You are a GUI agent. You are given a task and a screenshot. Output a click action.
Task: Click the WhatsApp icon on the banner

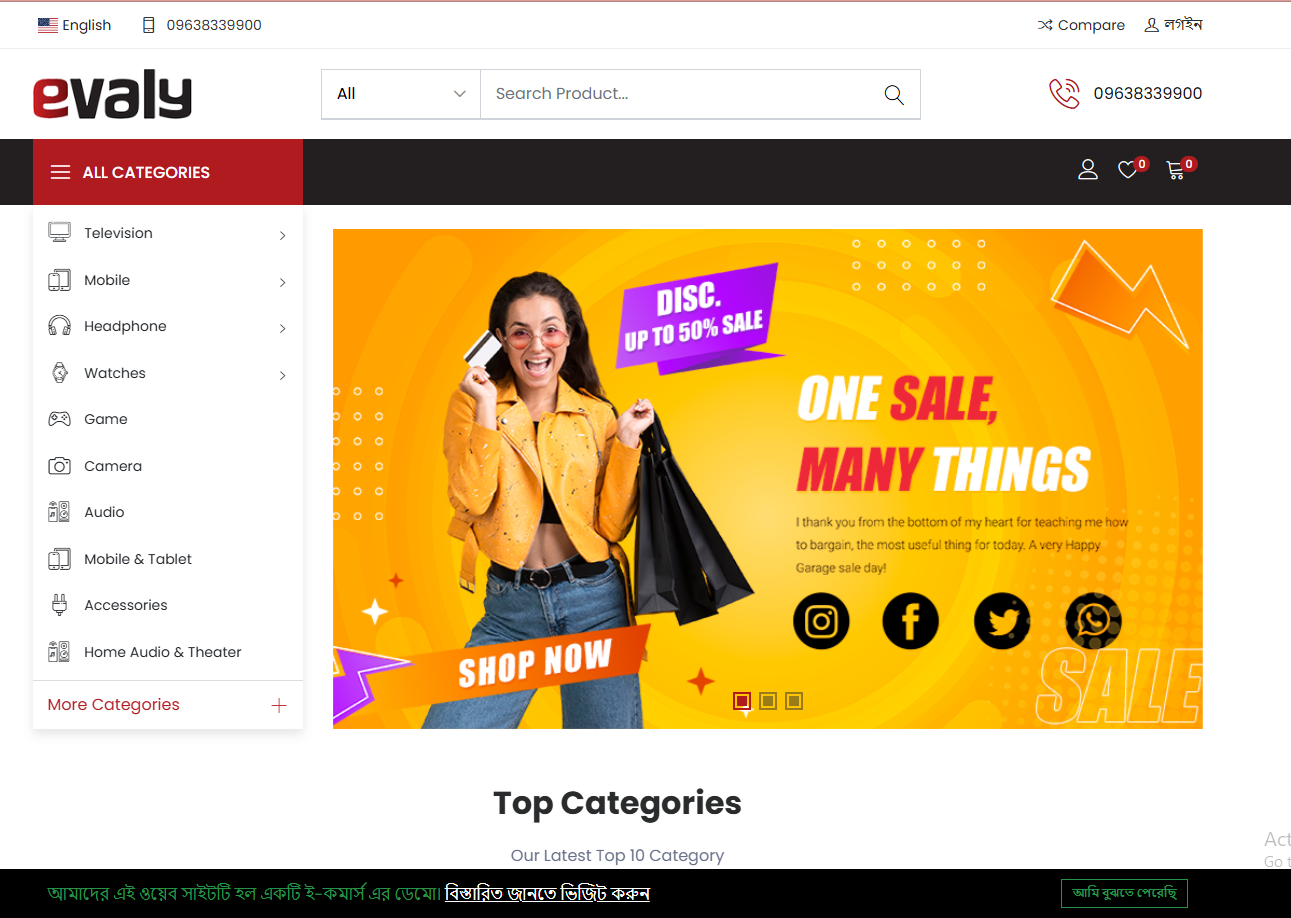(1093, 621)
